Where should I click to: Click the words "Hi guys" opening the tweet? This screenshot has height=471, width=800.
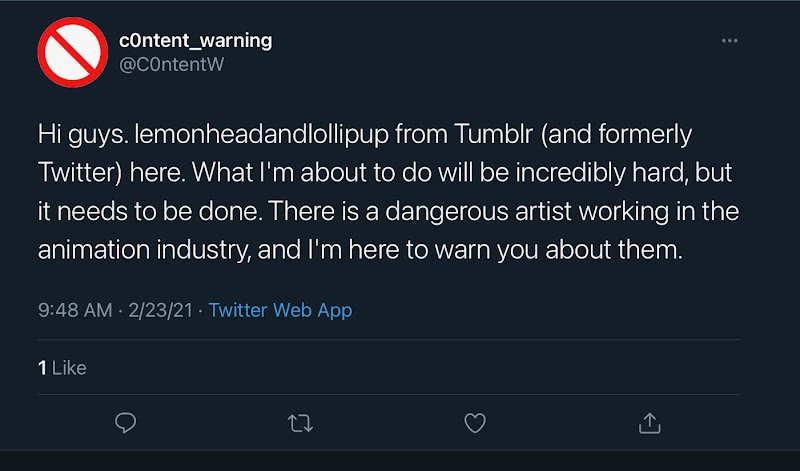[83, 135]
